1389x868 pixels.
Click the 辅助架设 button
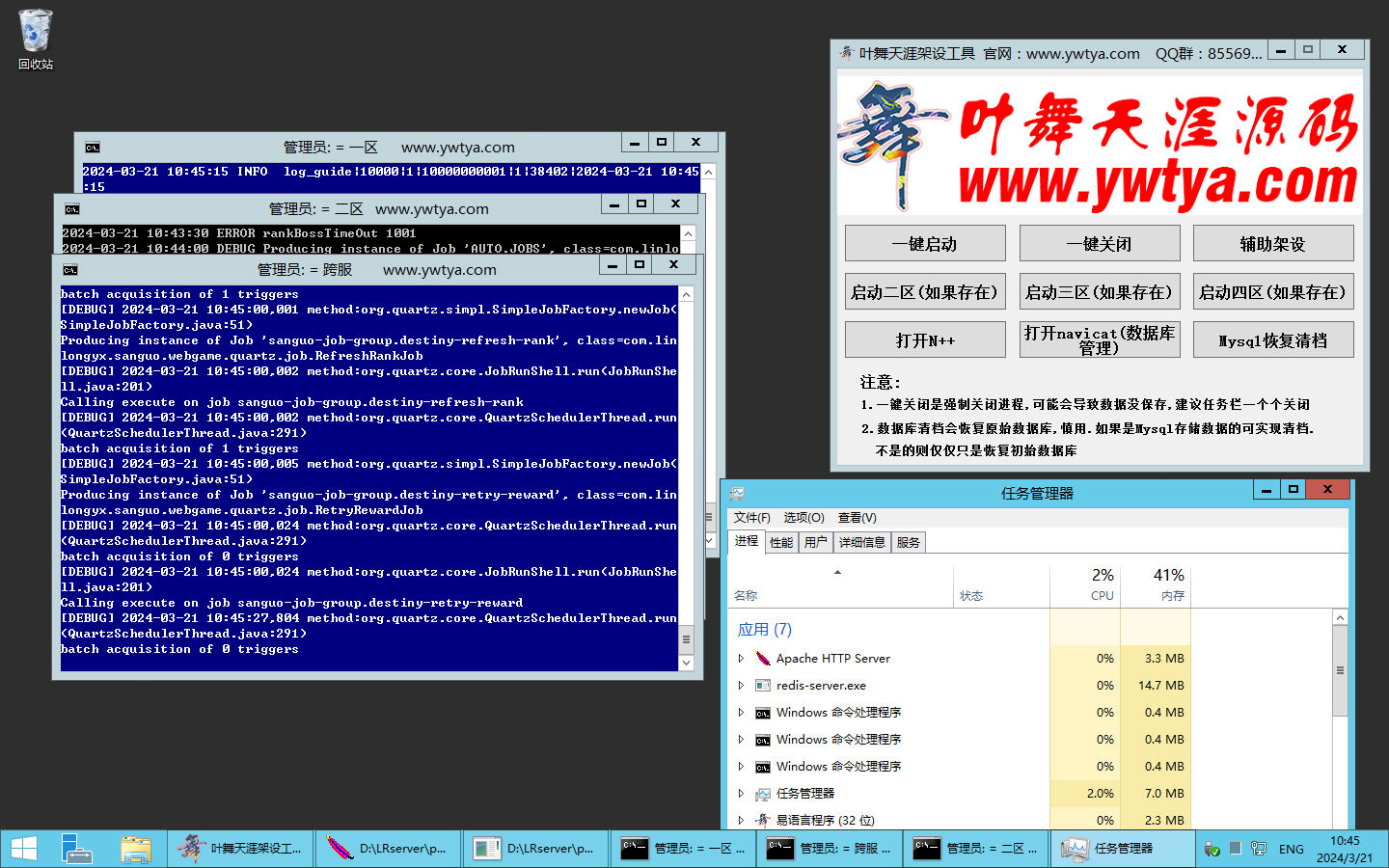1273,244
